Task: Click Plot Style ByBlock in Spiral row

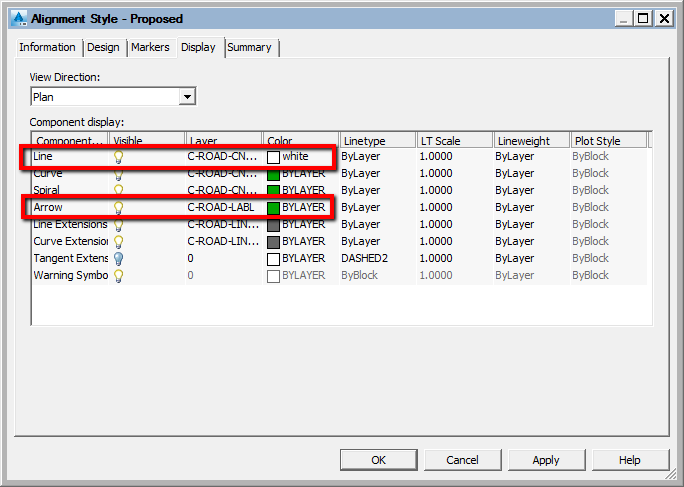Action: pyautogui.click(x=590, y=190)
